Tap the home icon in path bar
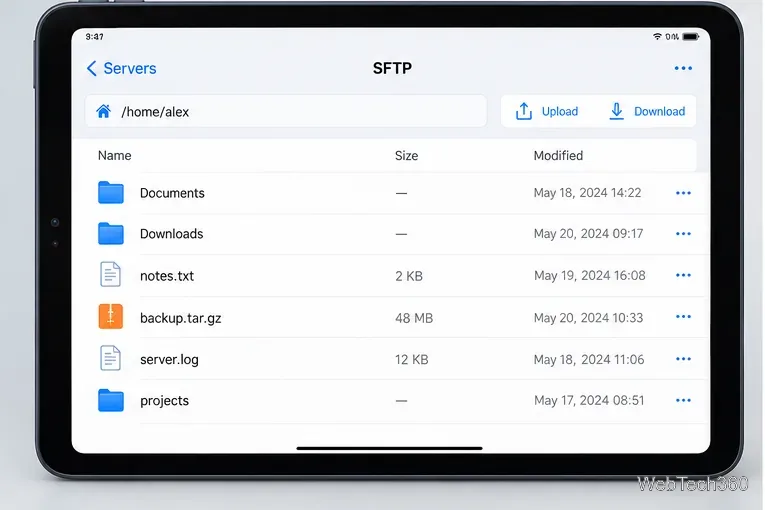The width and height of the screenshot is (765, 510). tap(103, 111)
